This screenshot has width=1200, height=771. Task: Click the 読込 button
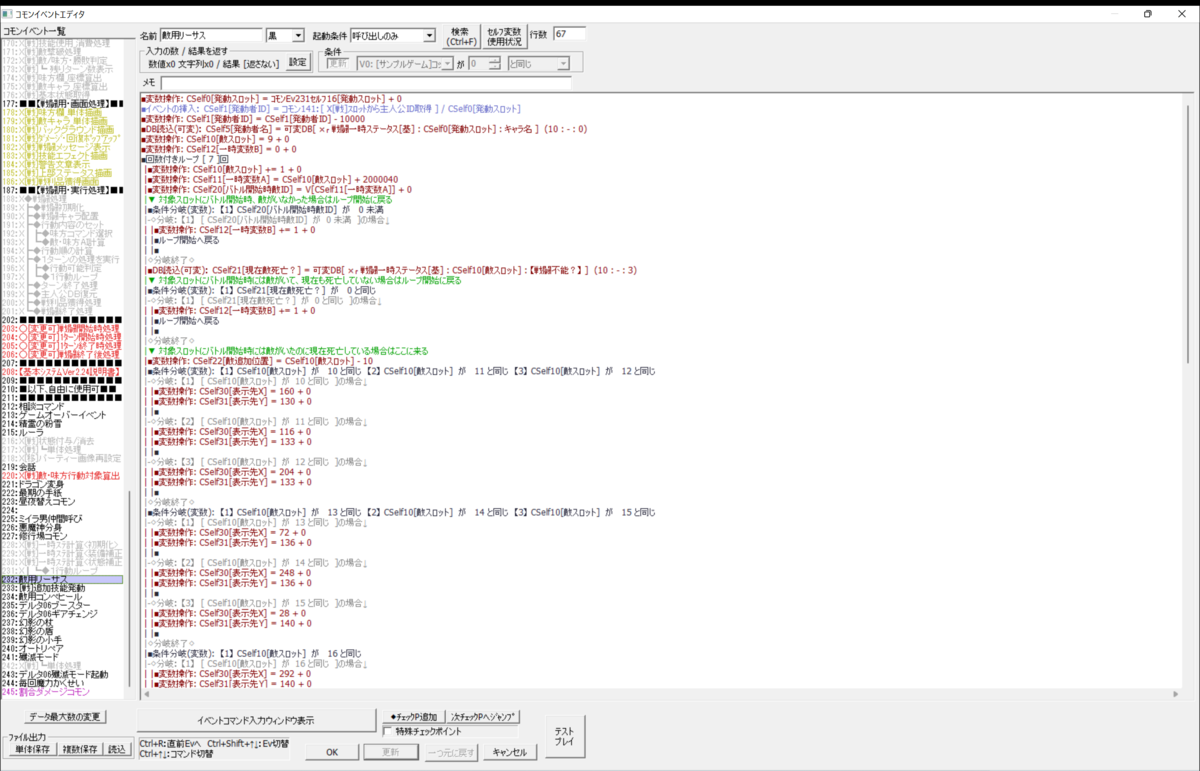[x=118, y=749]
